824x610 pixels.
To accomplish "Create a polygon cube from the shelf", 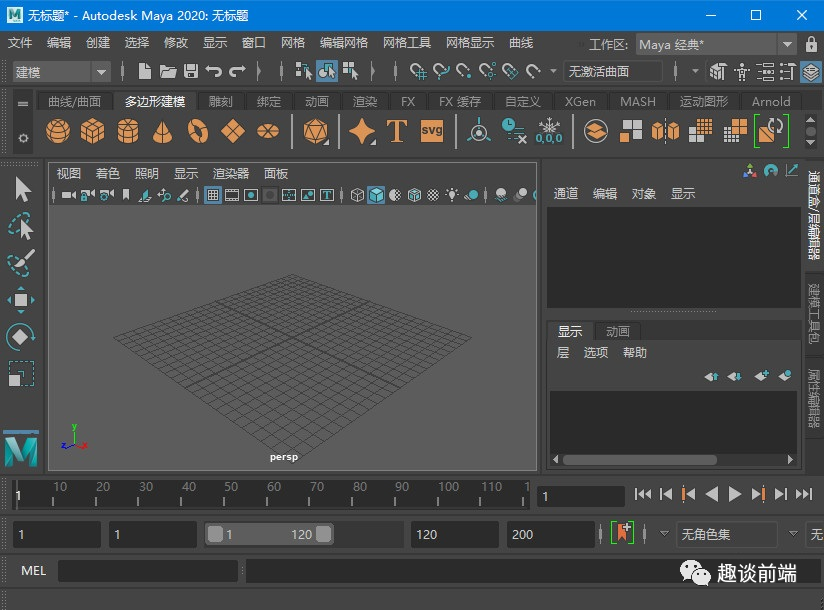I will click(x=93, y=131).
